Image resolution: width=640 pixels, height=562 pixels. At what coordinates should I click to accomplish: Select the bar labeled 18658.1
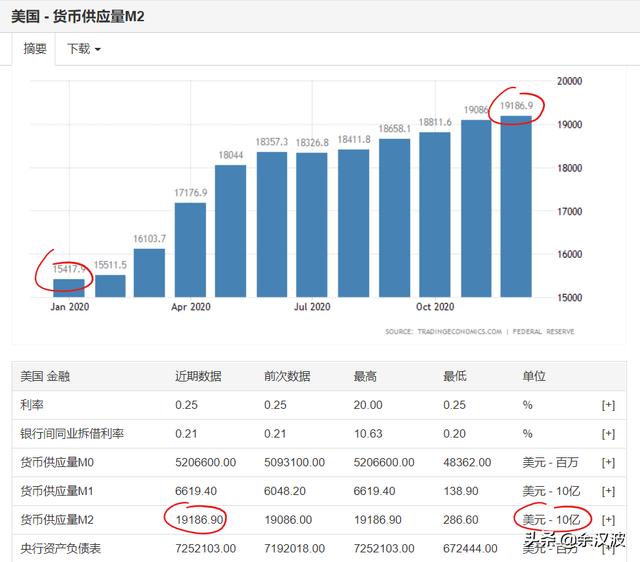coord(395,218)
